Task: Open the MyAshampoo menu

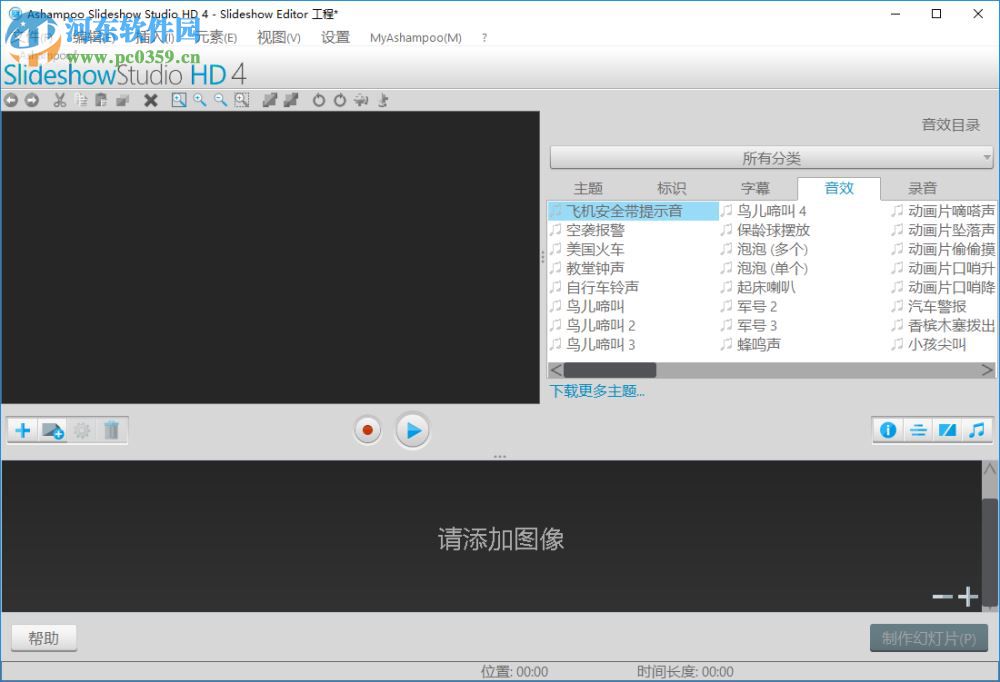Action: 414,37
